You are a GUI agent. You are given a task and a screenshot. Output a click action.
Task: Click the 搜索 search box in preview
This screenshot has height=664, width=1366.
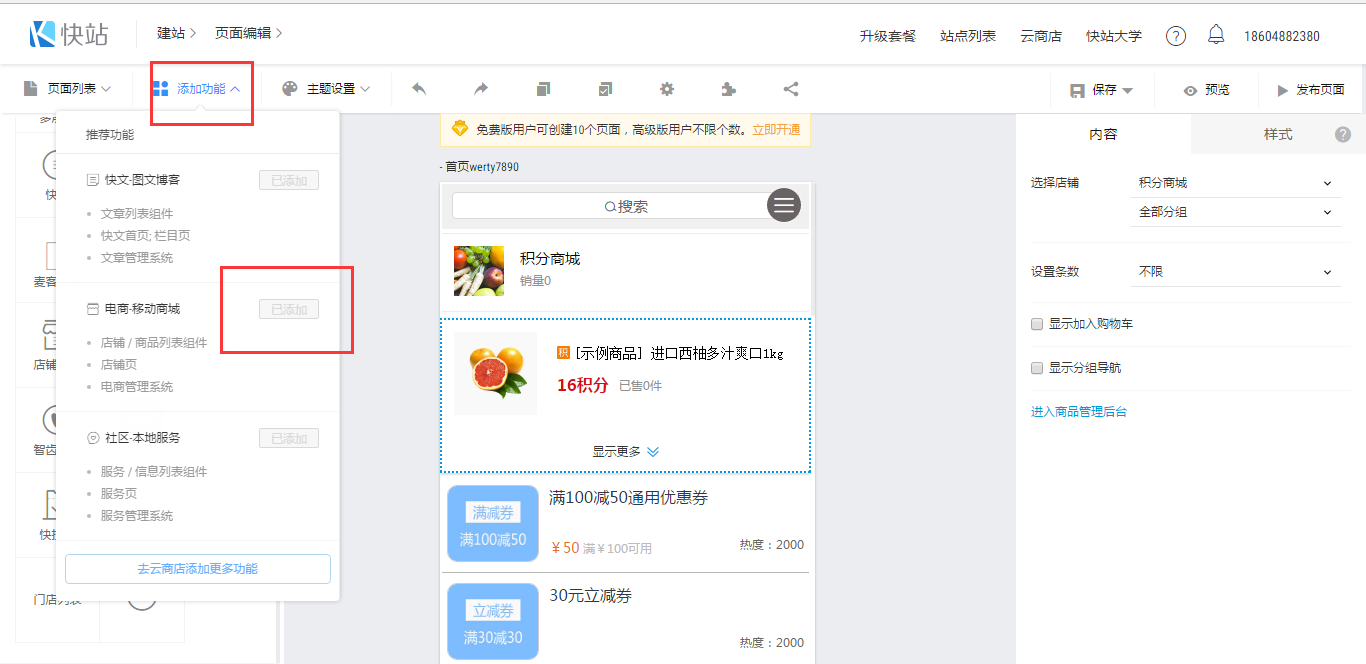[610, 206]
